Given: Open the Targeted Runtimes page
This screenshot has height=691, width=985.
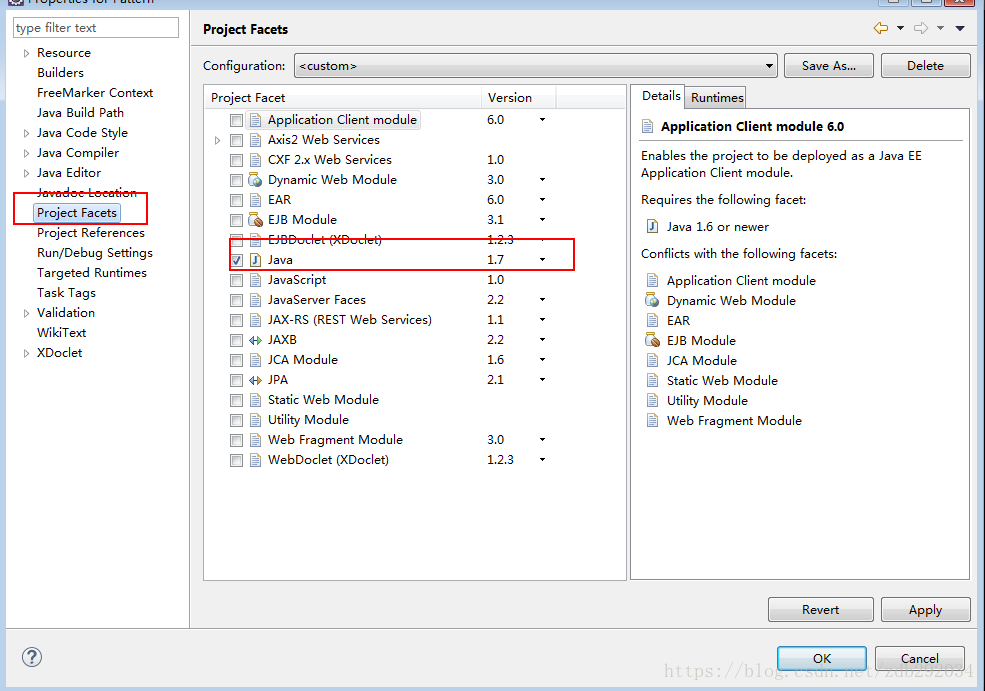Looking at the screenshot, I should [92, 273].
